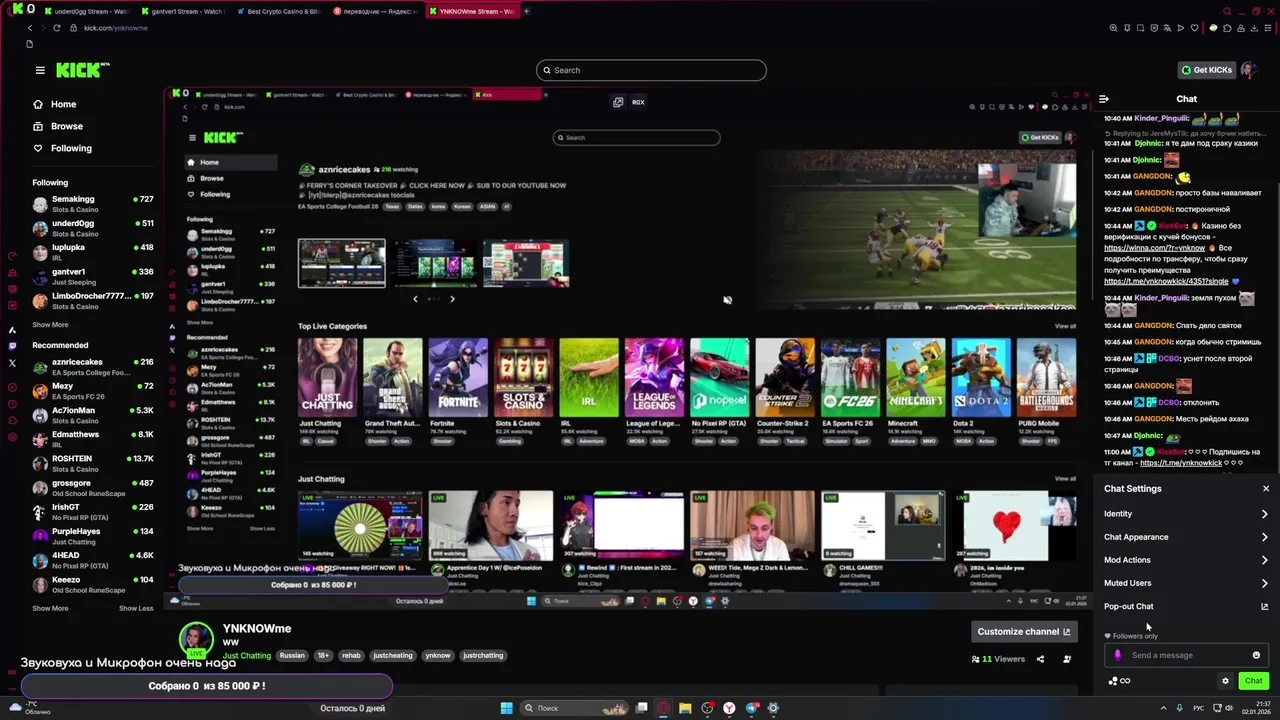The height and width of the screenshot is (720, 1280).
Task: Open aznricecakes in Recommended list
Action: pos(92,367)
